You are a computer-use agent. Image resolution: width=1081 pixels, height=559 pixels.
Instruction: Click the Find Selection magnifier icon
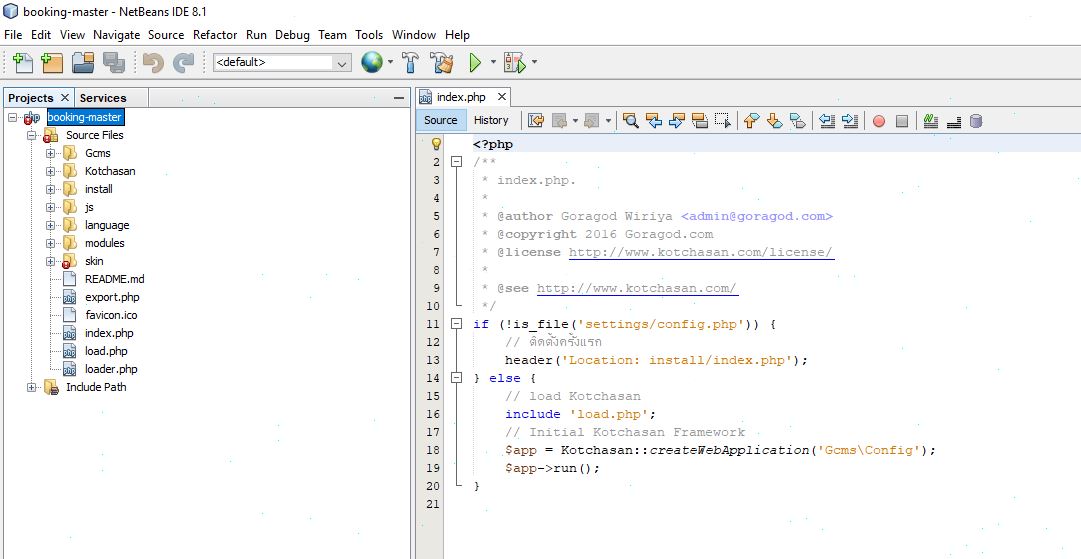click(x=630, y=121)
